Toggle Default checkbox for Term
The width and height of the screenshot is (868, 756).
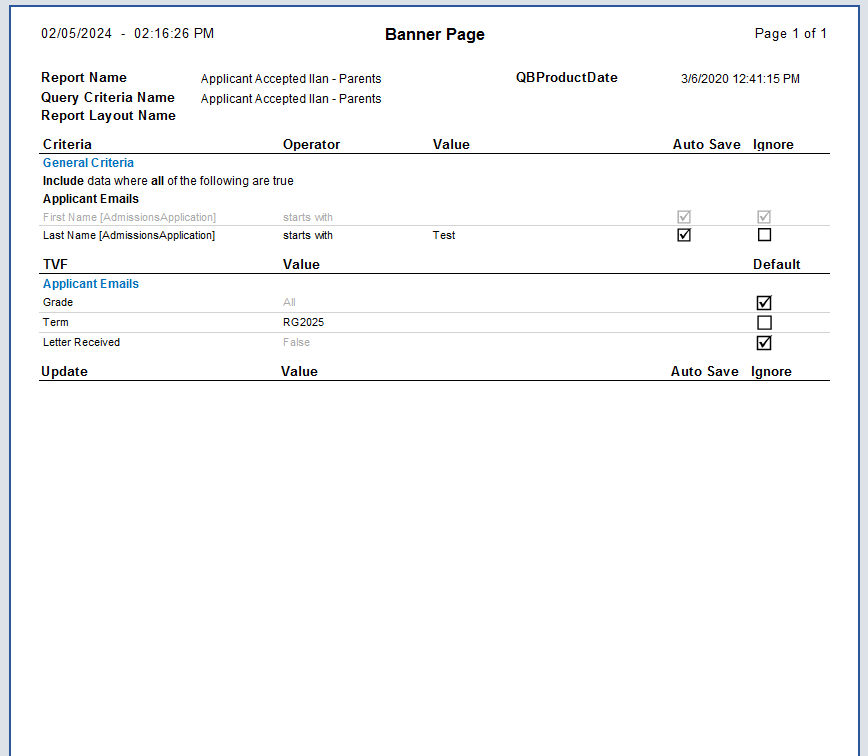[x=764, y=322]
